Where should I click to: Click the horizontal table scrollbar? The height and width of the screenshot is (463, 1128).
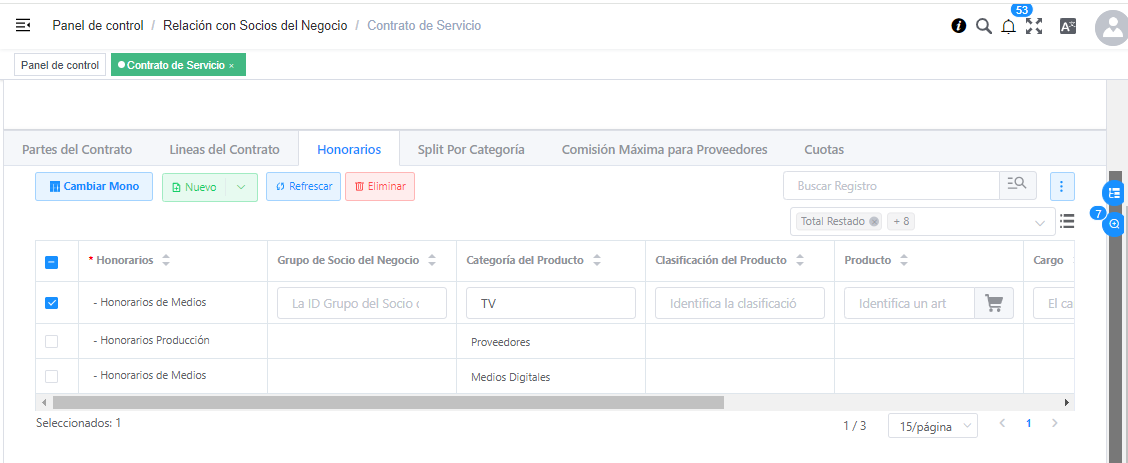[x=388, y=402]
